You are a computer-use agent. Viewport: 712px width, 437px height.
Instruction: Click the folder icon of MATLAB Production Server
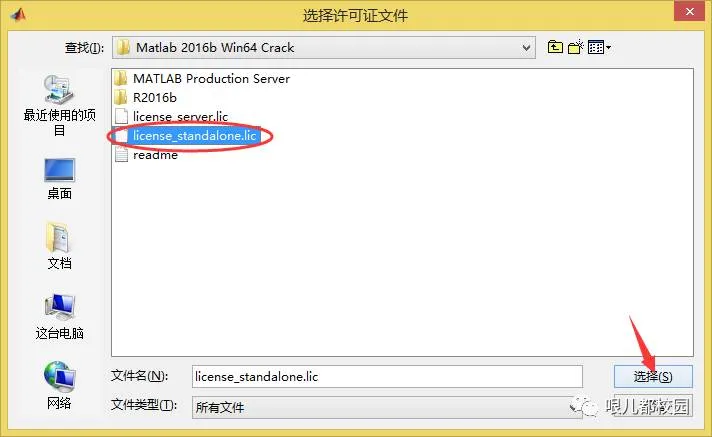[121, 79]
